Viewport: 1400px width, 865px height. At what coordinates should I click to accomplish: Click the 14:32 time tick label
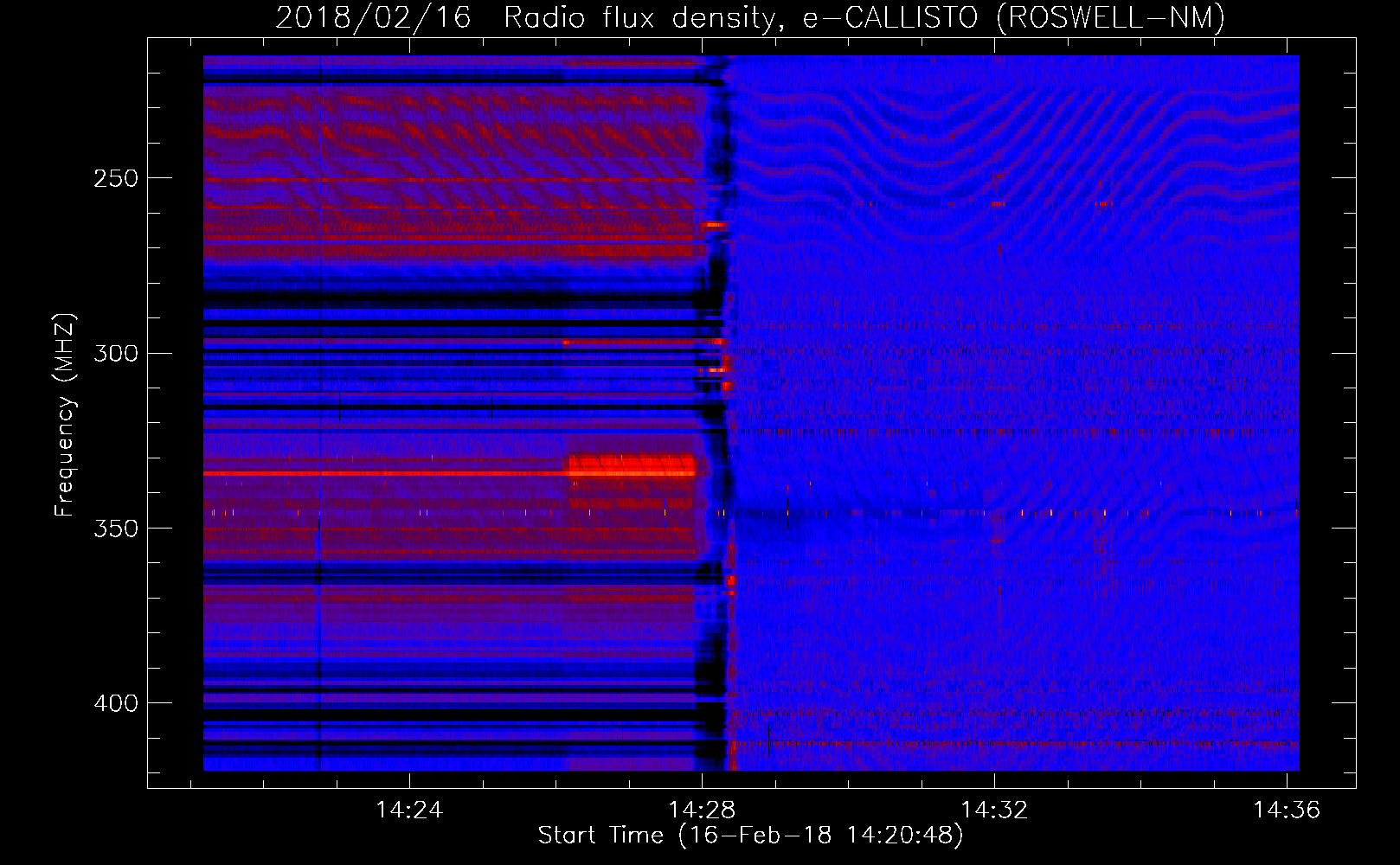click(994, 810)
